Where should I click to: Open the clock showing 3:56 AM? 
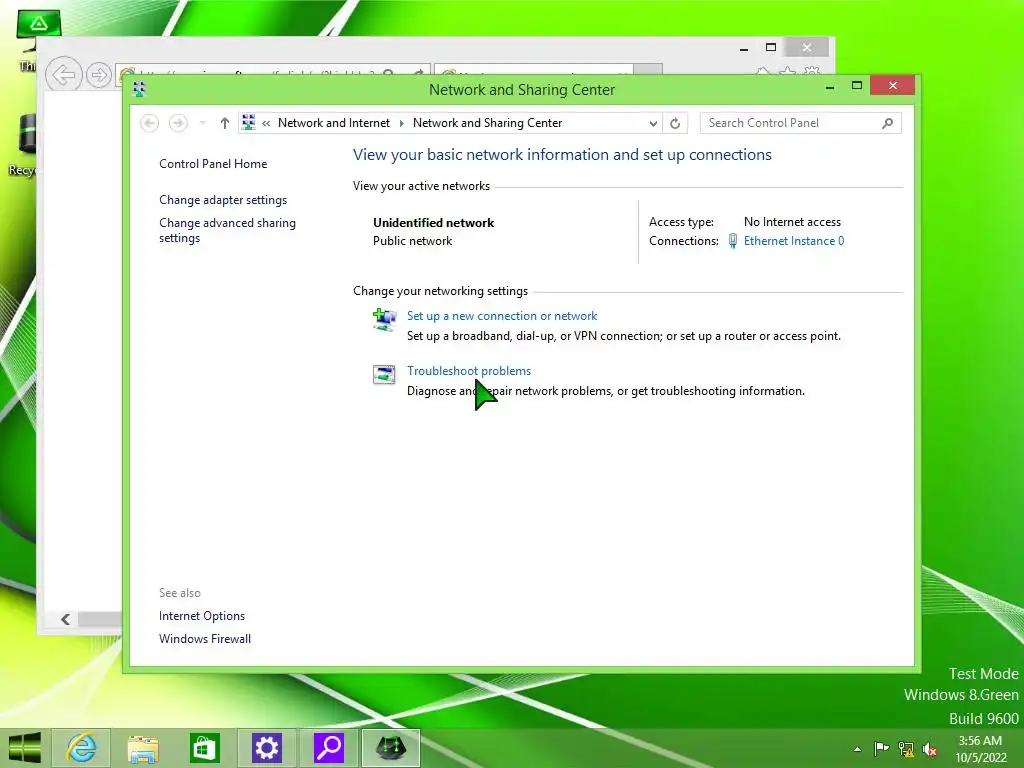[x=981, y=749]
